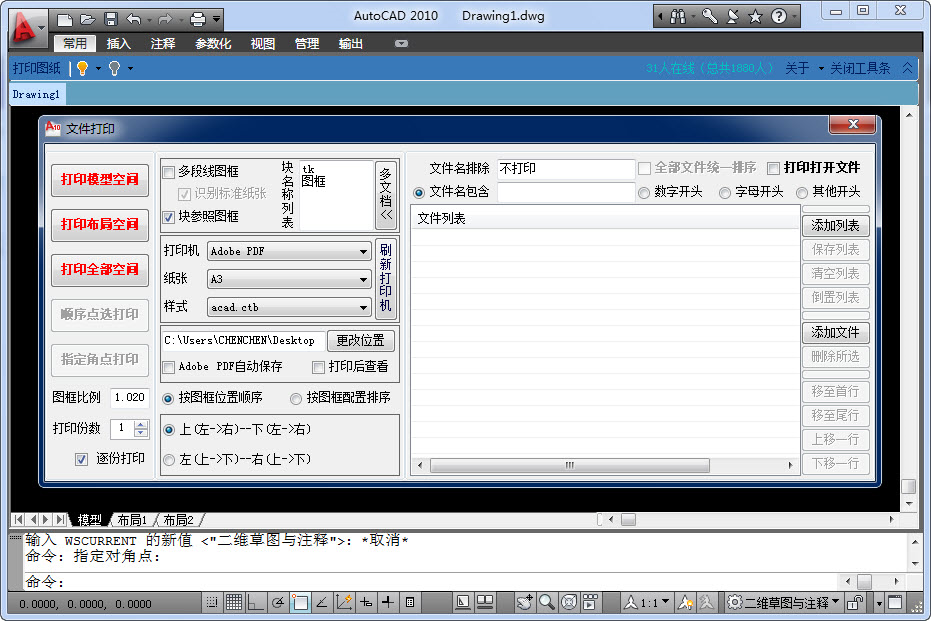Open the 关于 dropdown arrow

coord(821,68)
